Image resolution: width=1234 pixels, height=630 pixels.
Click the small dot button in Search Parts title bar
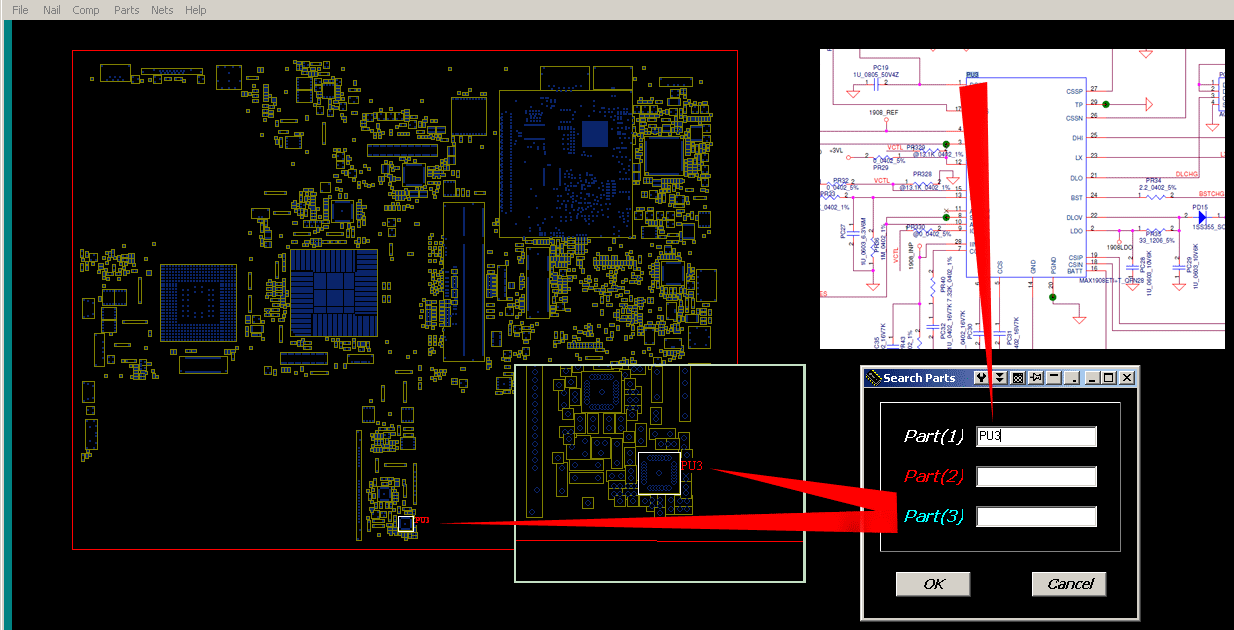(1072, 378)
